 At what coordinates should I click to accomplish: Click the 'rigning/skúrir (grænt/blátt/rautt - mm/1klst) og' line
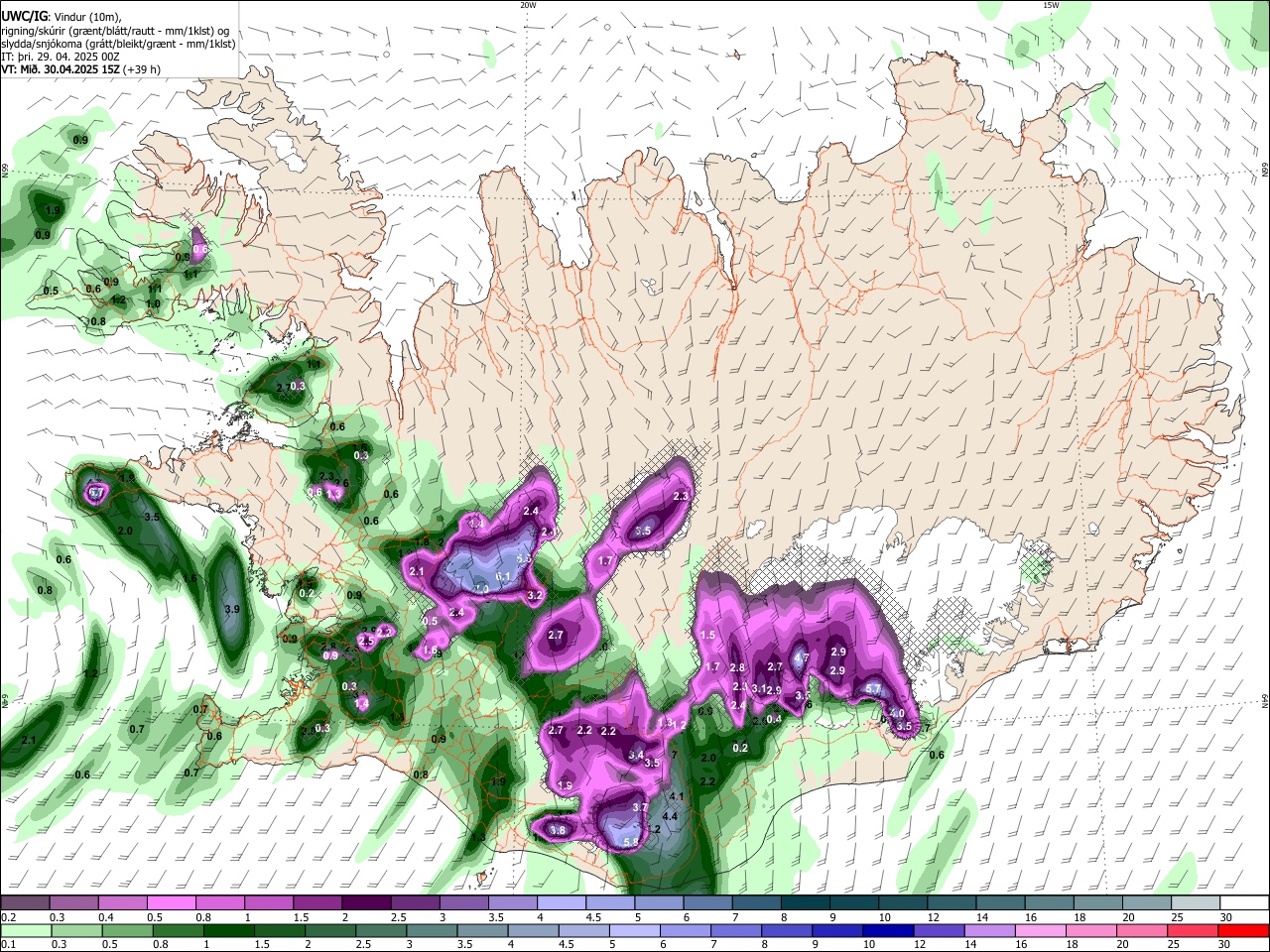click(115, 31)
